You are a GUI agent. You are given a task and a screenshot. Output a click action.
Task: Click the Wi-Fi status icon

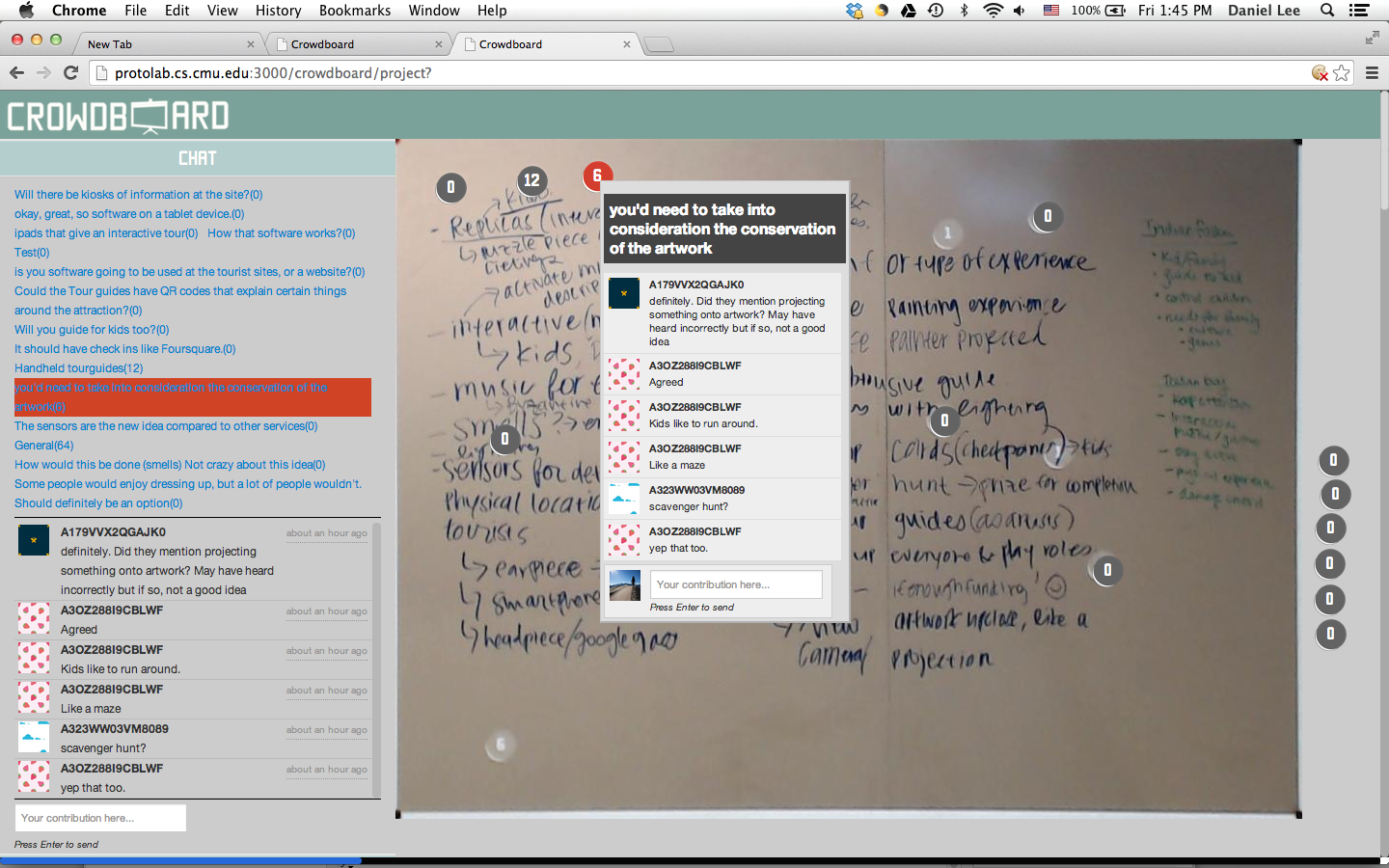(993, 11)
